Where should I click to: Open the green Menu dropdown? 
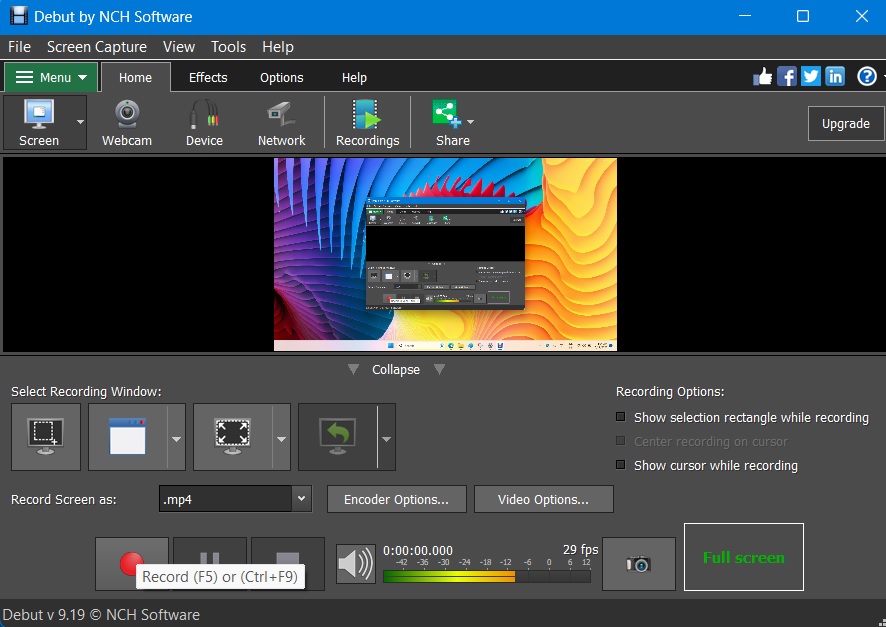(50, 76)
